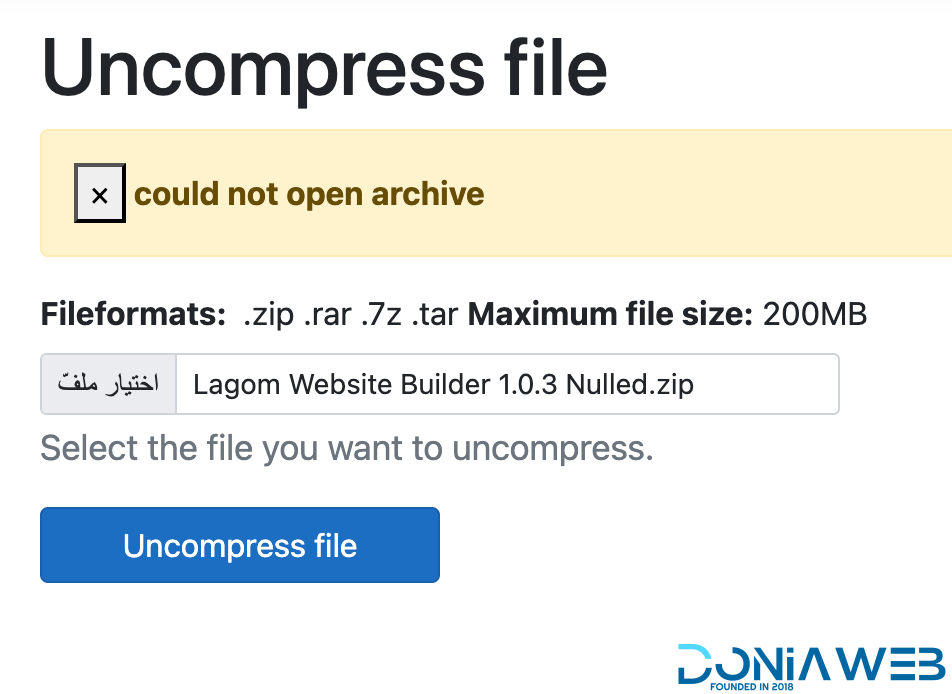Click the Lagom Website Builder filename field
This screenshot has width=952, height=694.
pos(507,384)
